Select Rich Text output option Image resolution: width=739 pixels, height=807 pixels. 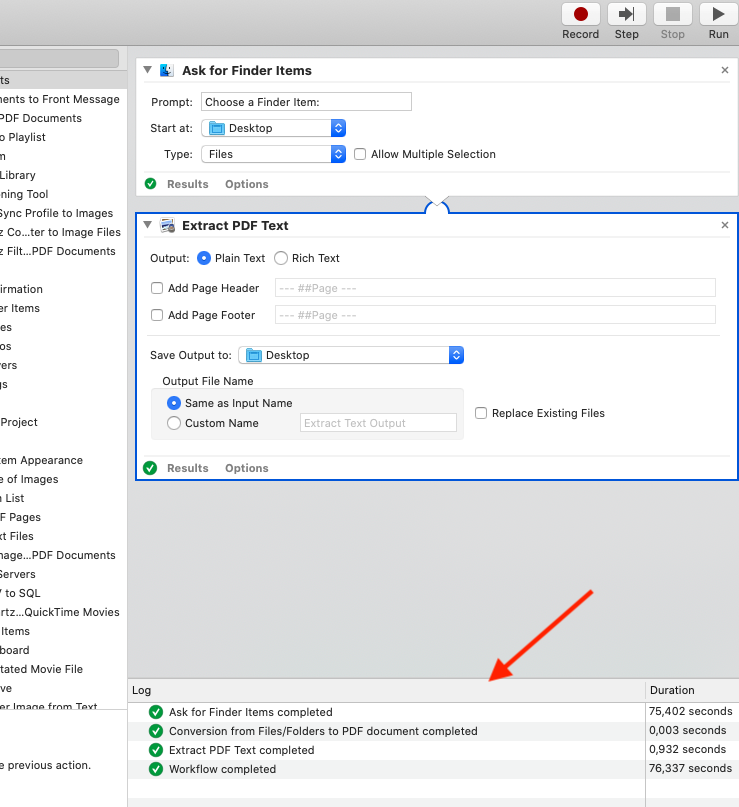281,258
